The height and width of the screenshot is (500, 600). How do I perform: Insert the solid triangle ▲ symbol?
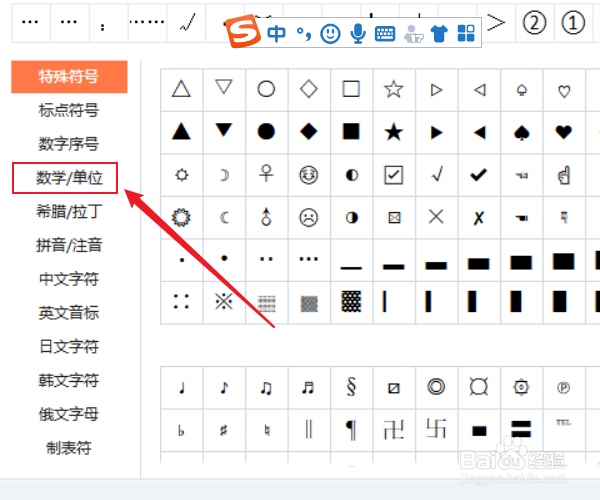(x=181, y=132)
